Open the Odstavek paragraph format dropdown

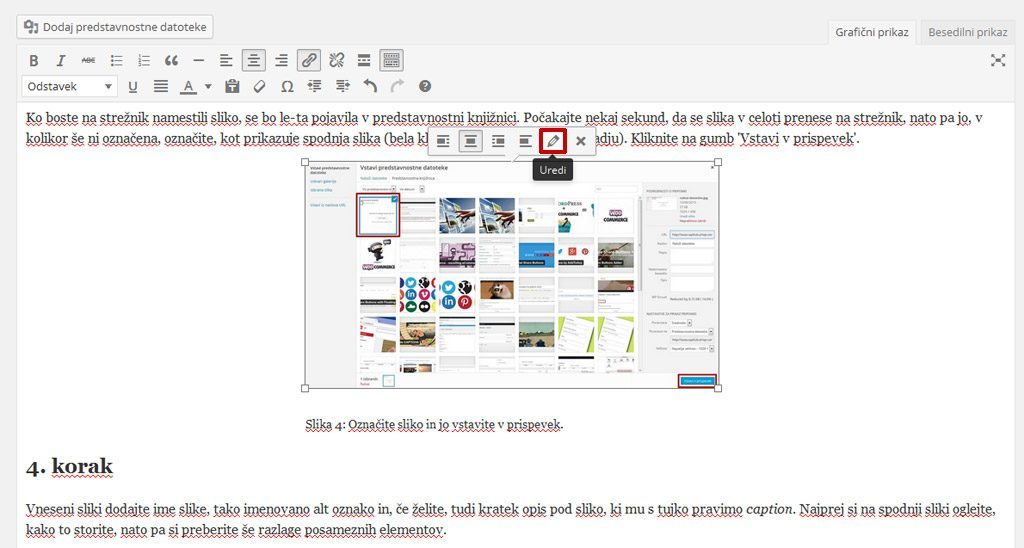(x=69, y=87)
